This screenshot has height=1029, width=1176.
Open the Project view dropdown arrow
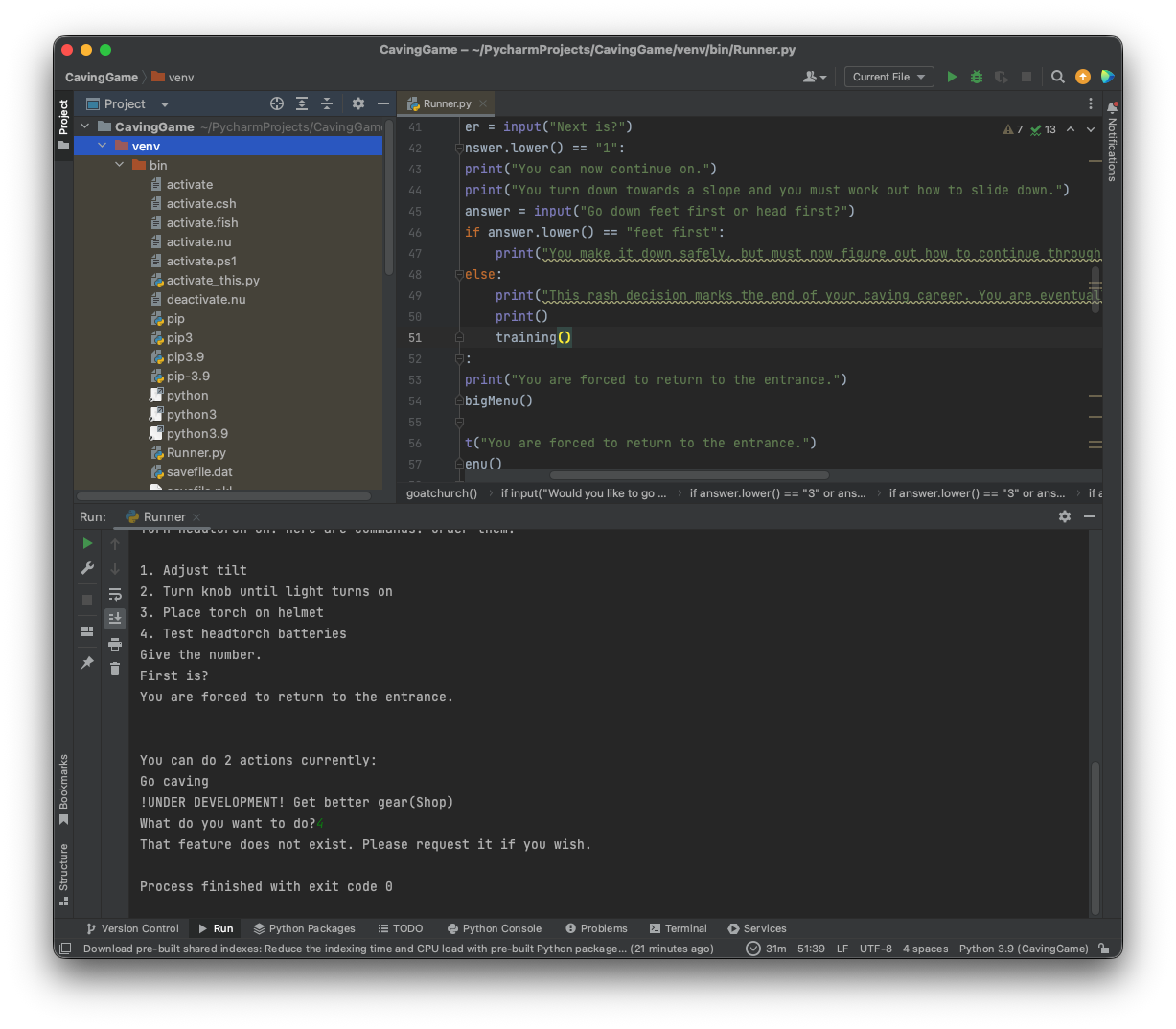point(165,104)
